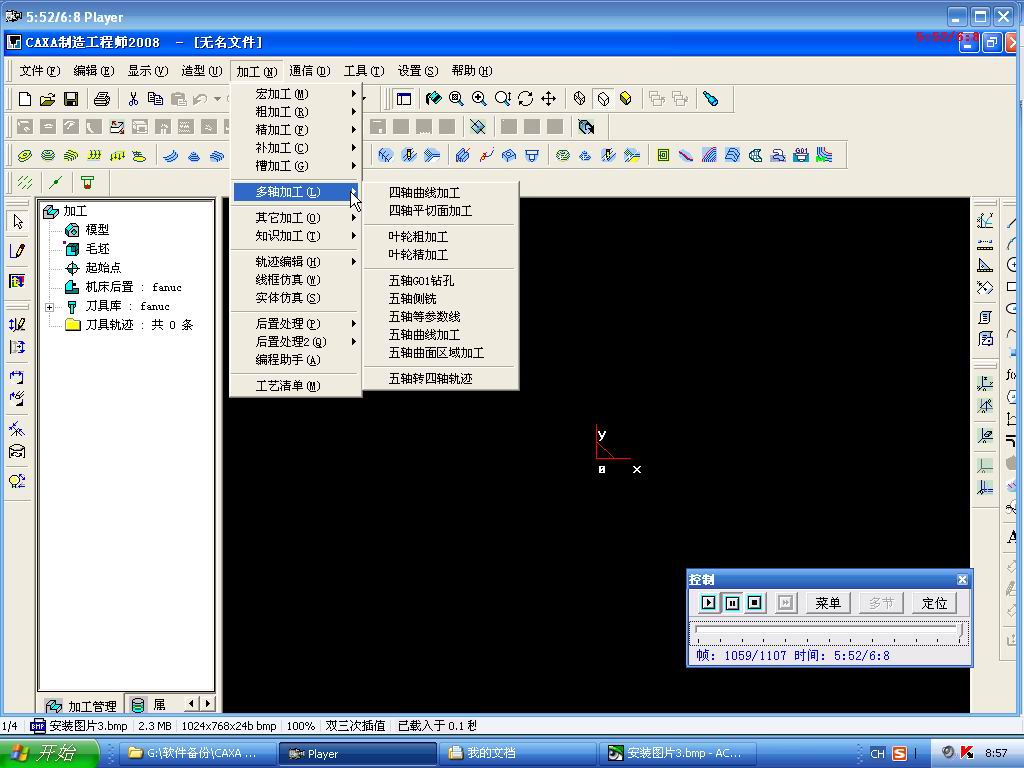Click the yellow shaded display cube icon
This screenshot has height=768, width=1024.
coord(626,99)
